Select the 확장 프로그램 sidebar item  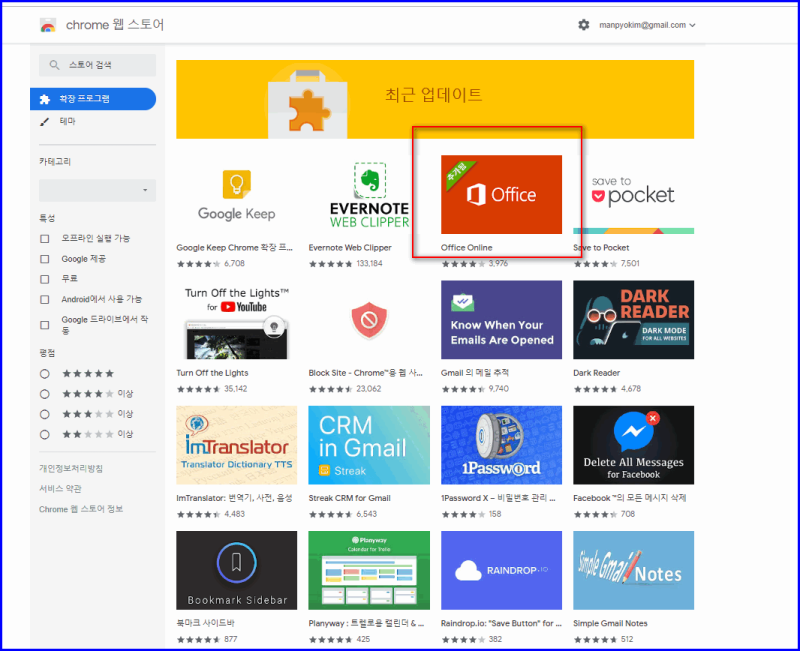coord(93,99)
